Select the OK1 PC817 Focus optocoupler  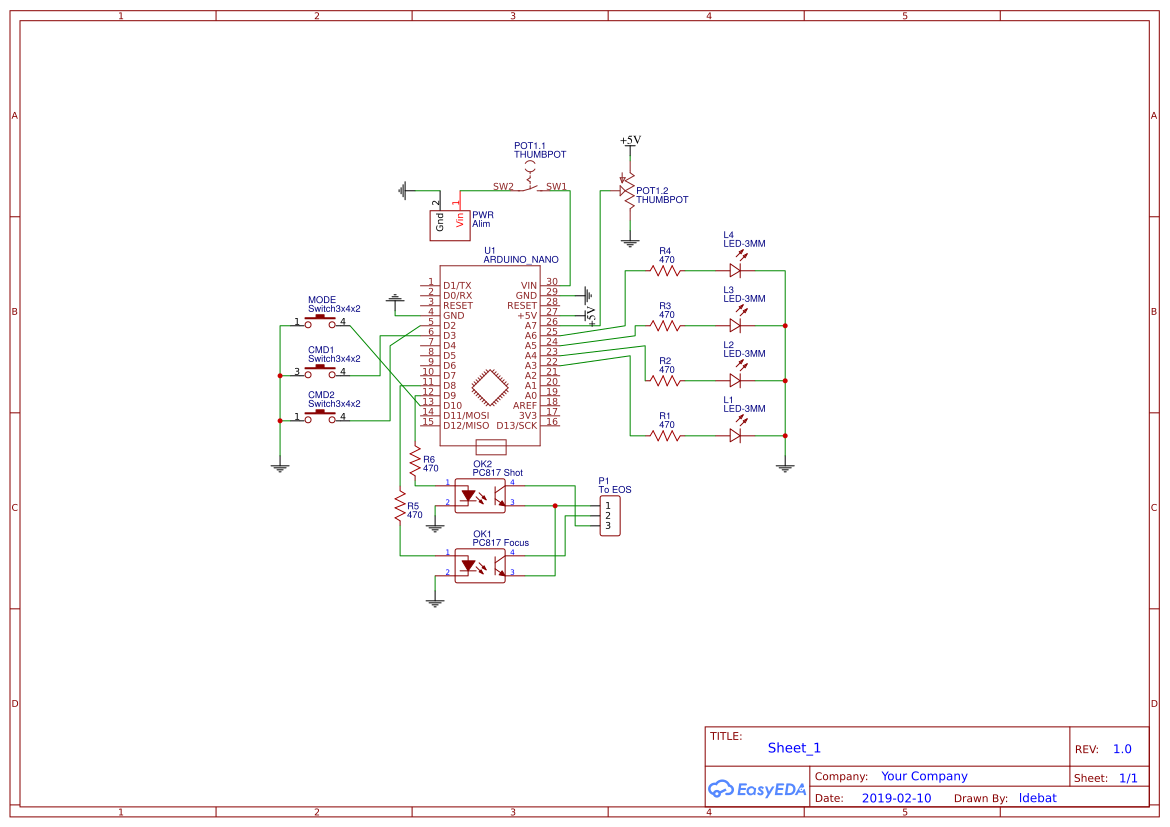coord(480,565)
